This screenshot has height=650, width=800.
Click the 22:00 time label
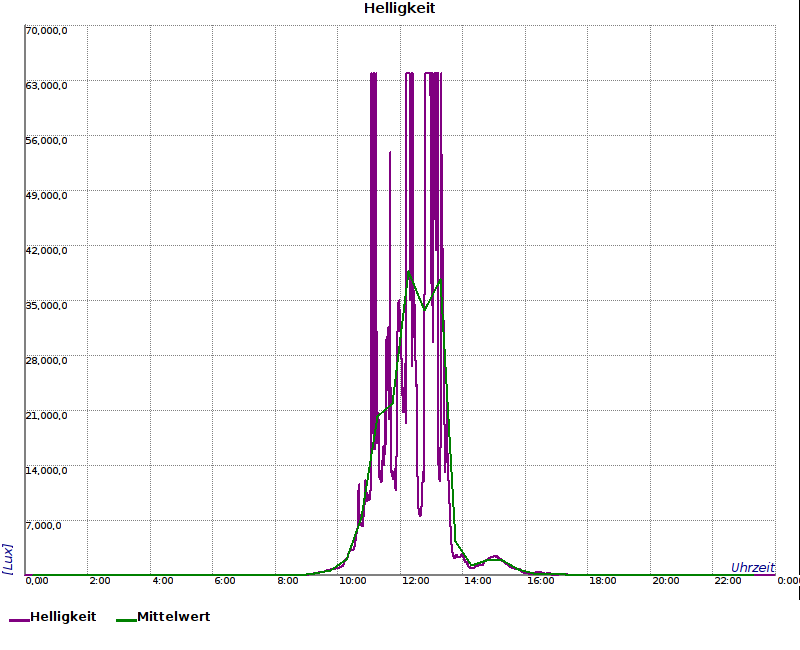click(728, 581)
